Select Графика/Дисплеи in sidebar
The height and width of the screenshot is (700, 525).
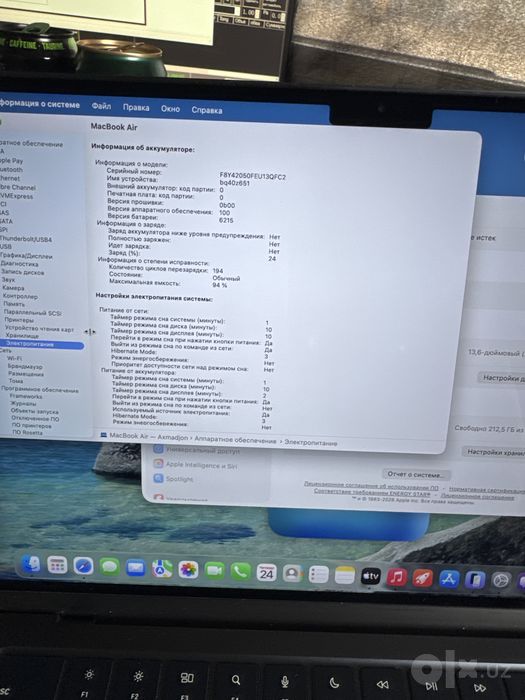pyautogui.click(x=26, y=256)
